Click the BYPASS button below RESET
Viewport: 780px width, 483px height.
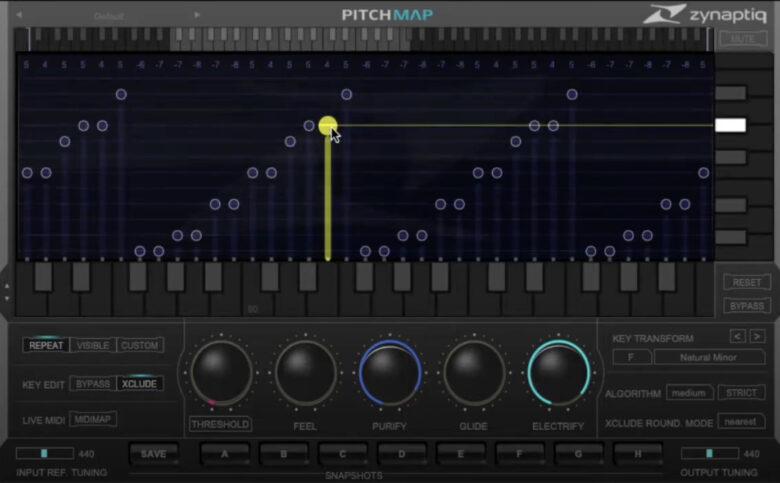point(747,306)
